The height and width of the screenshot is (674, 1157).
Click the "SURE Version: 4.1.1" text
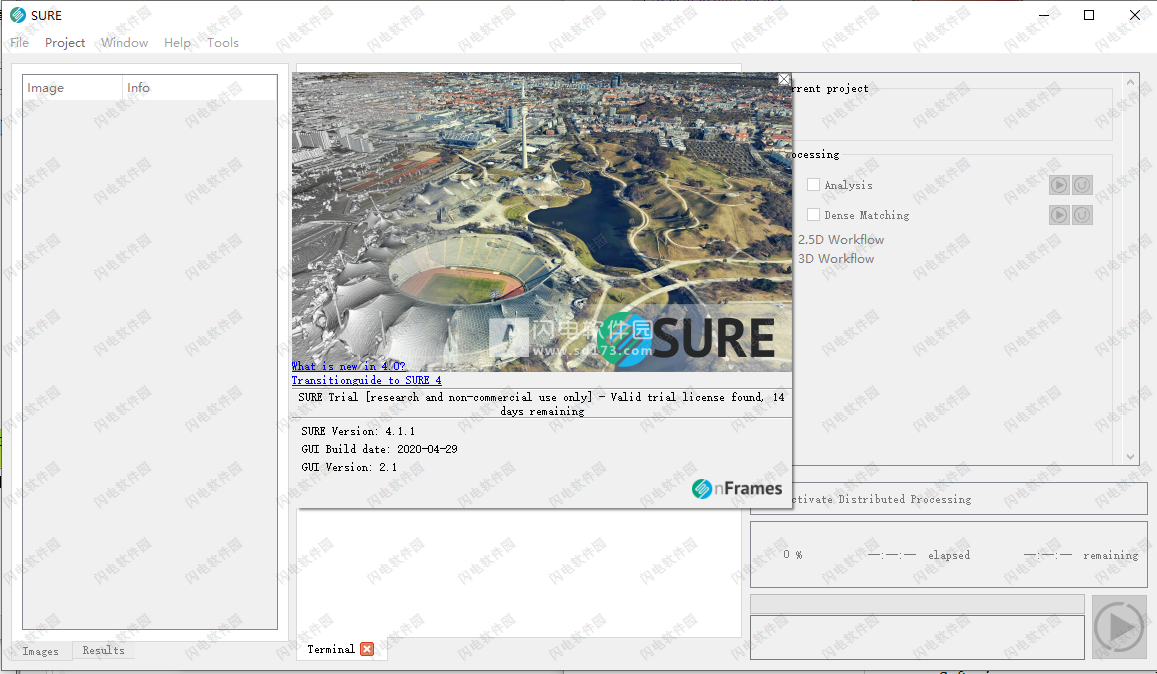tap(358, 431)
